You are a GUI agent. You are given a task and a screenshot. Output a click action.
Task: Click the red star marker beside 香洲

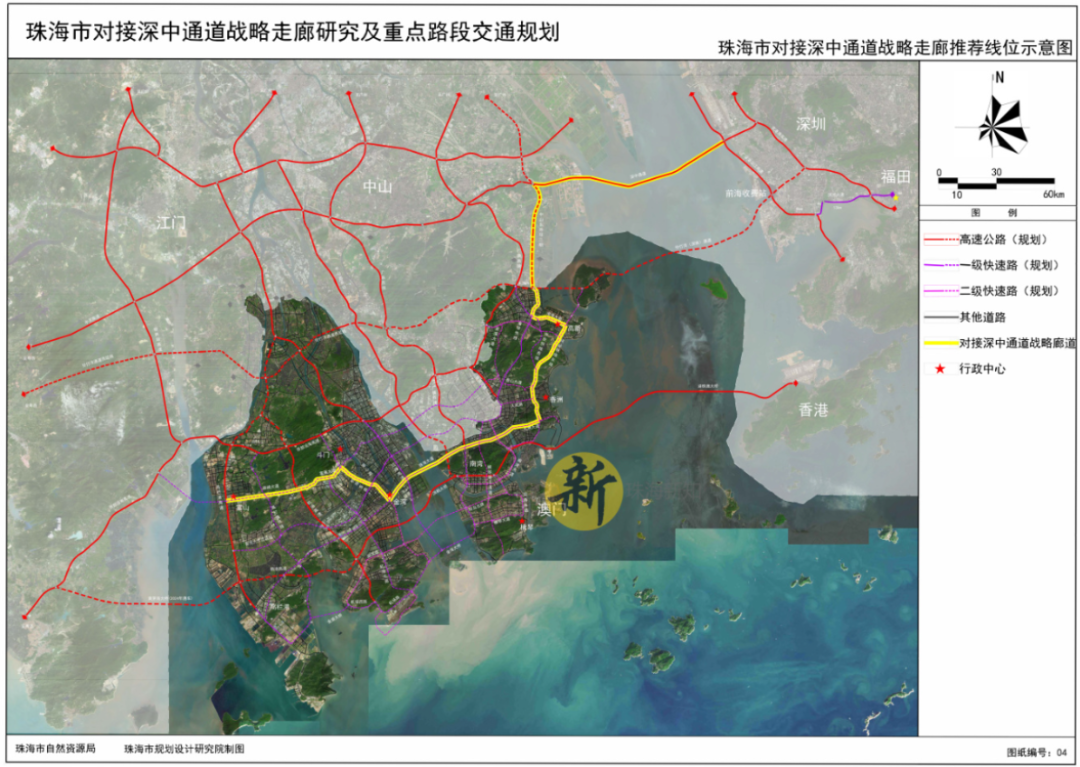546,398
